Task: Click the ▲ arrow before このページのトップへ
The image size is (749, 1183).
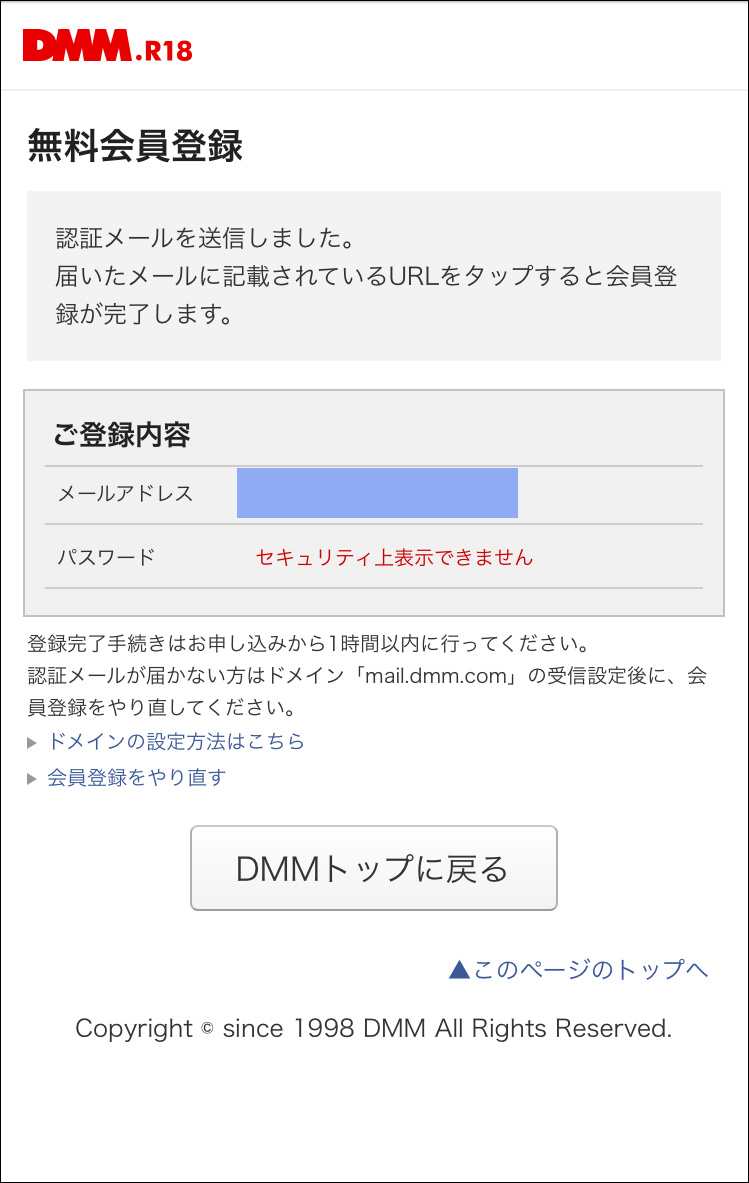Action: 459,969
